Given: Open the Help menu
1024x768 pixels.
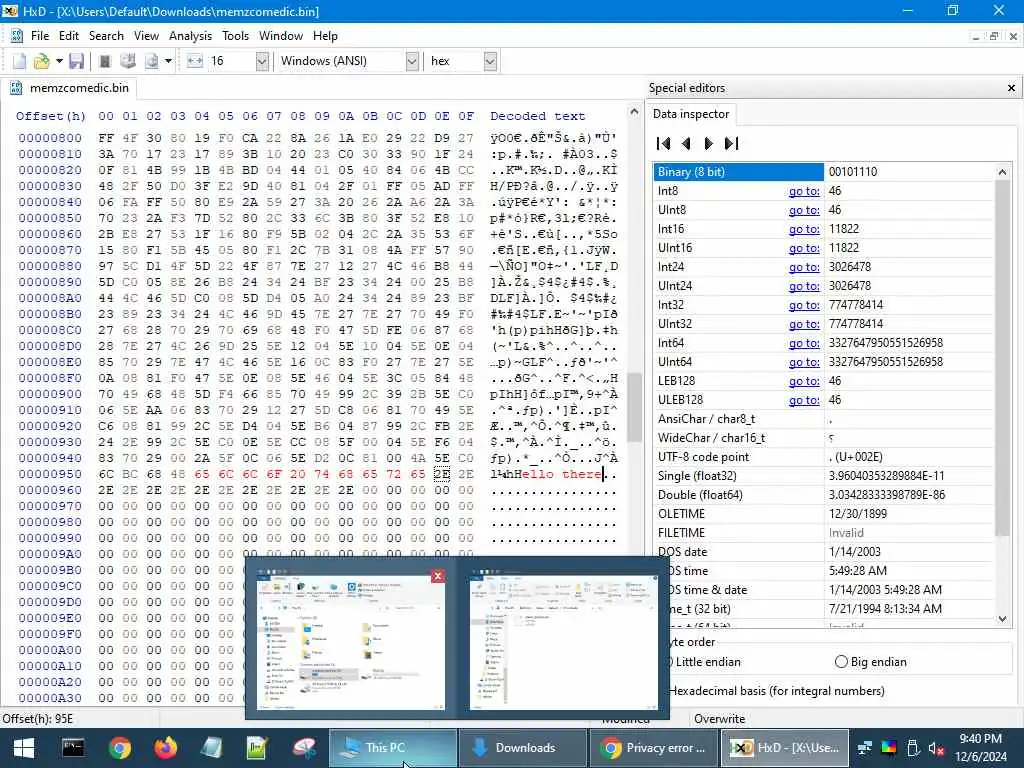Looking at the screenshot, I should pyautogui.click(x=325, y=36).
